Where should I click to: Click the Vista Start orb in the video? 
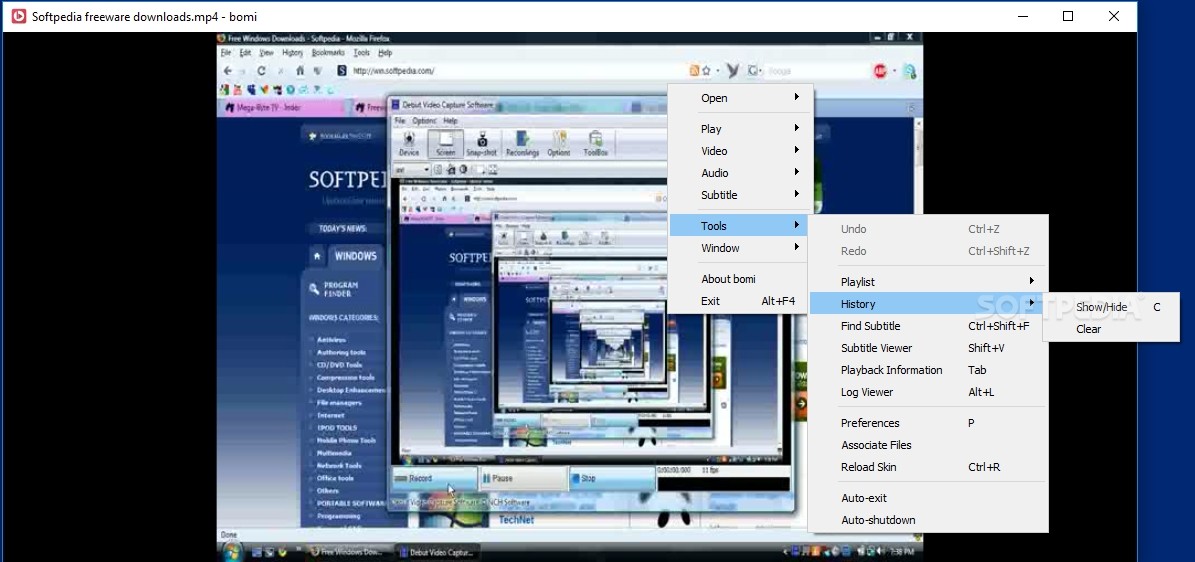click(x=232, y=551)
